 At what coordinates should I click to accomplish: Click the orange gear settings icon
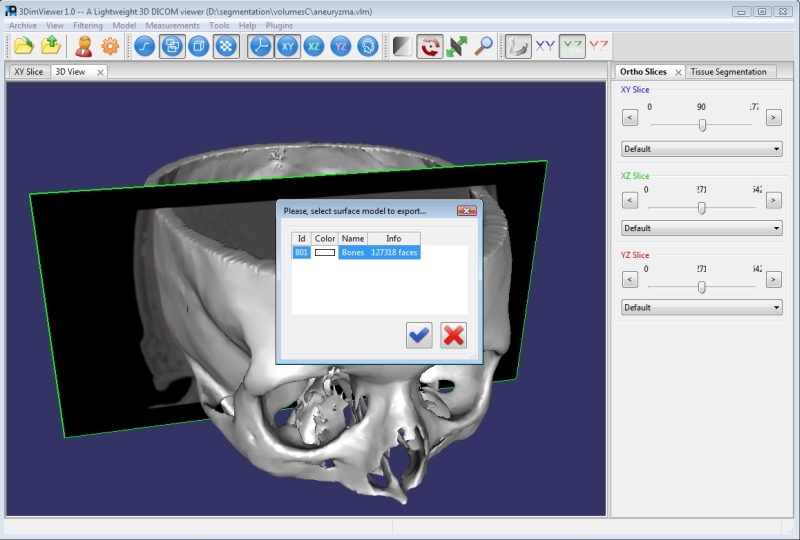110,46
